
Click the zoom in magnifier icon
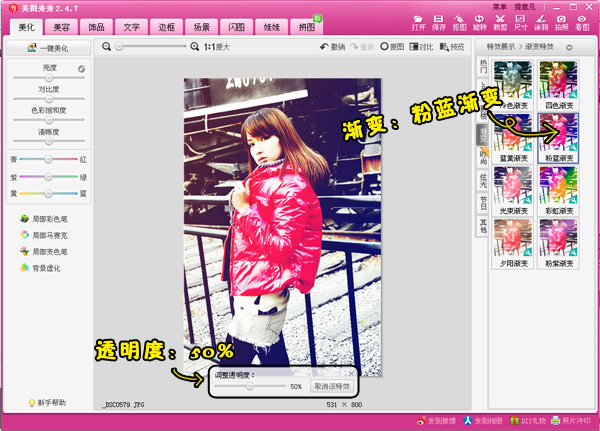(195, 46)
